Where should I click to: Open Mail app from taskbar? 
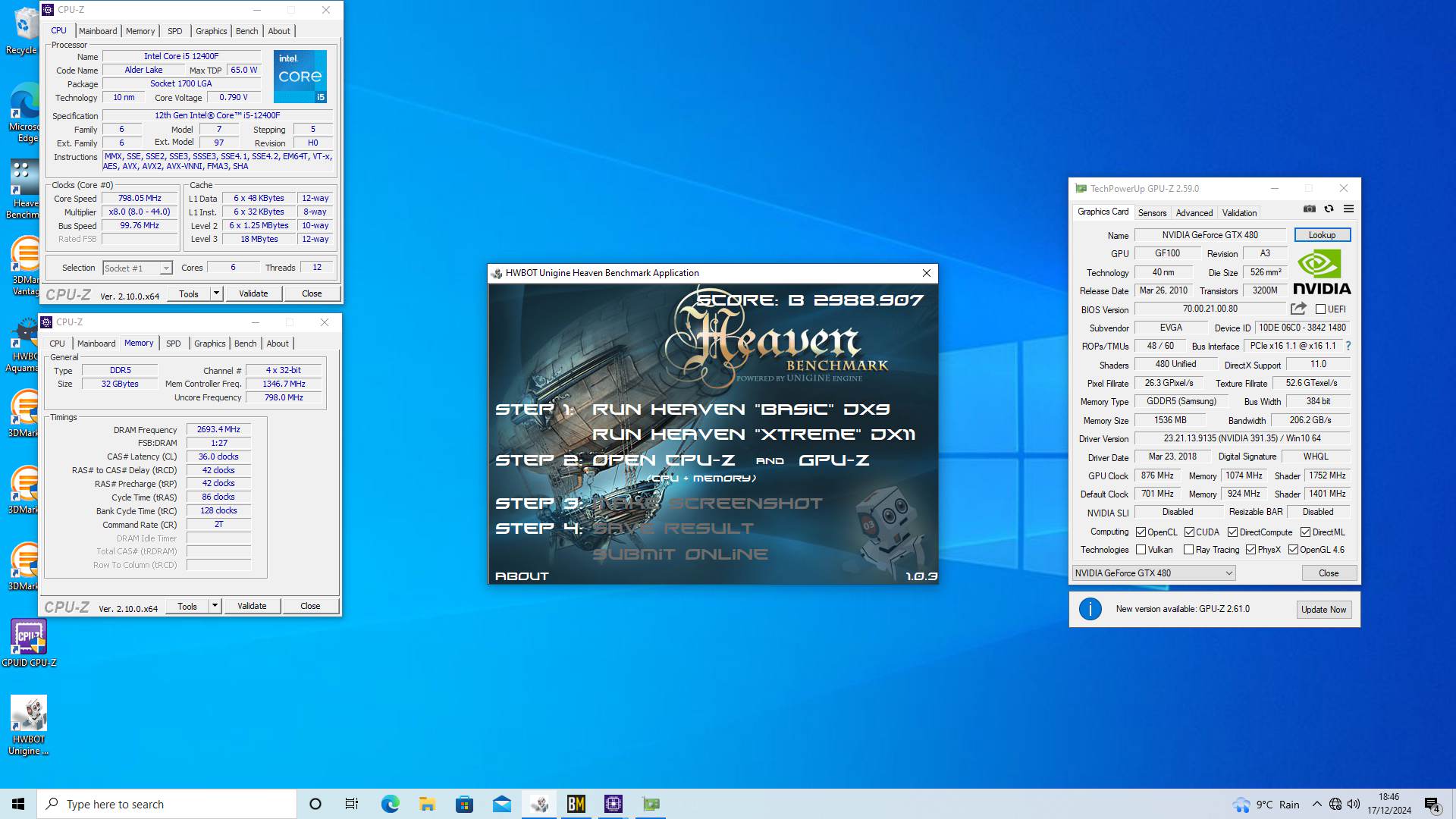(x=502, y=804)
